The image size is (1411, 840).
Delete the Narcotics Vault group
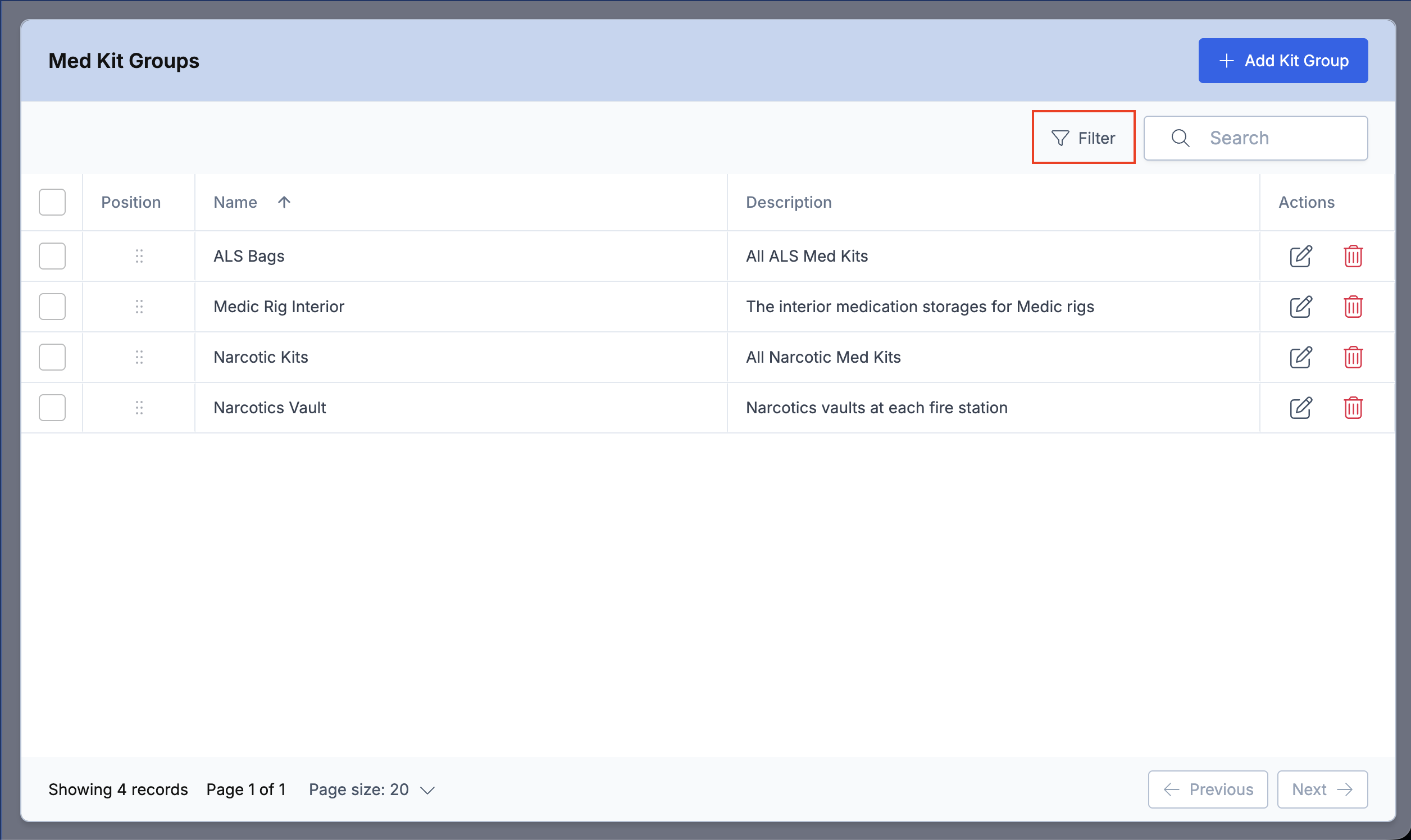coord(1353,408)
